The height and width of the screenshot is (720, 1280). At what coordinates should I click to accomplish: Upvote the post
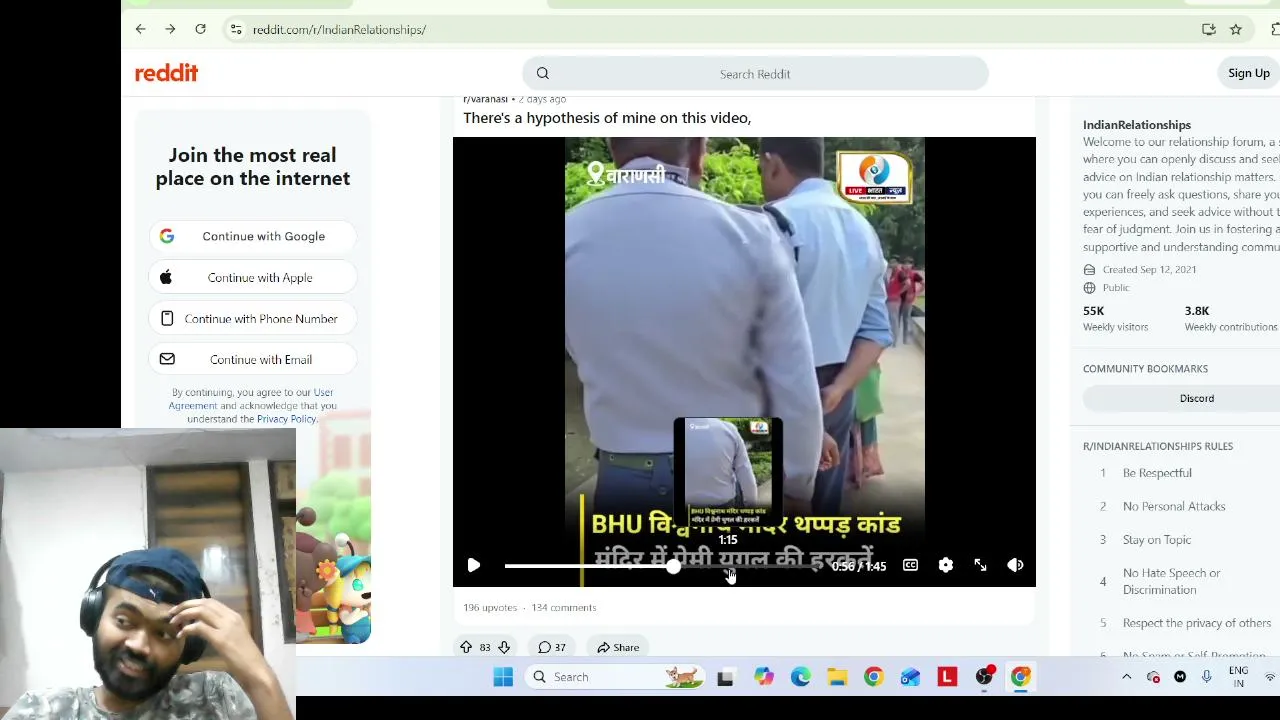pyautogui.click(x=466, y=647)
